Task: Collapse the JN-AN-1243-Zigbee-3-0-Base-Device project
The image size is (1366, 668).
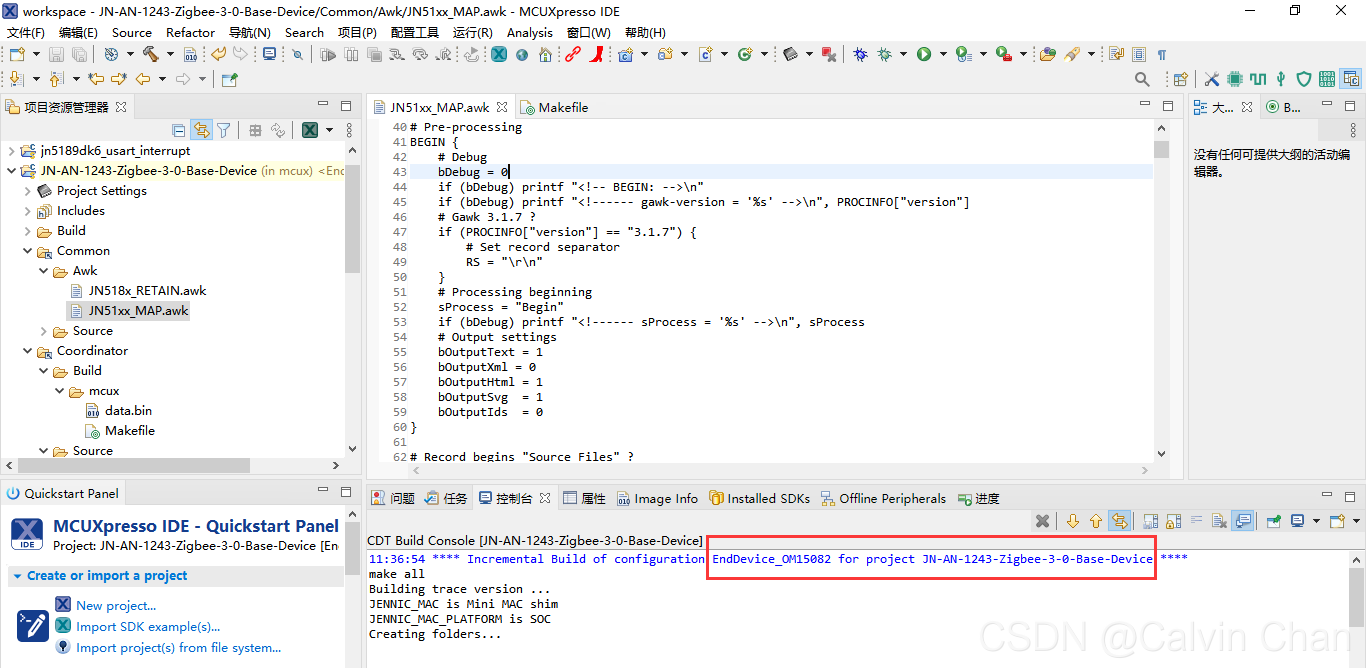Action: [x=11, y=171]
